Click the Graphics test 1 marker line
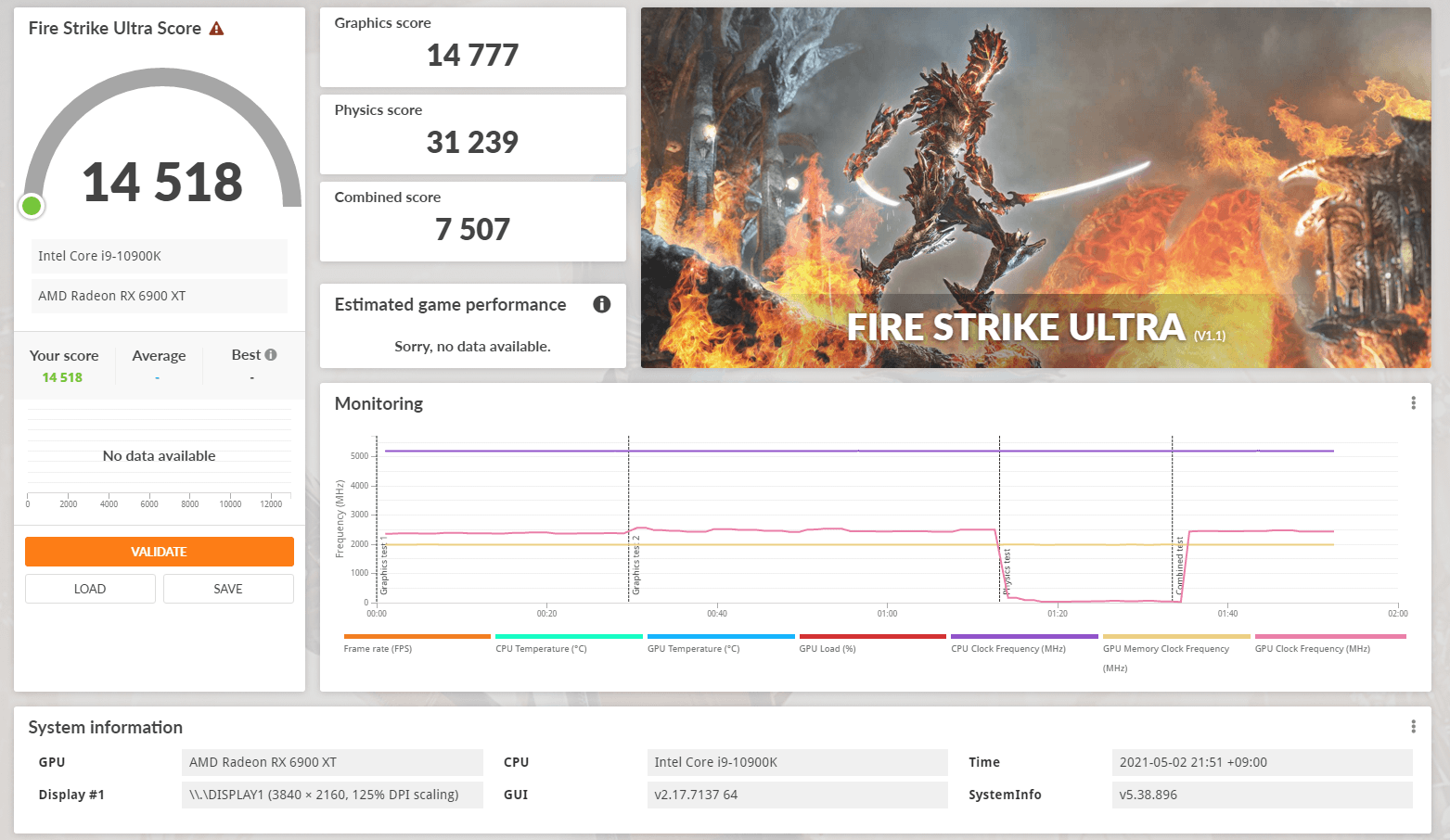The height and width of the screenshot is (840, 1450). pos(377,519)
